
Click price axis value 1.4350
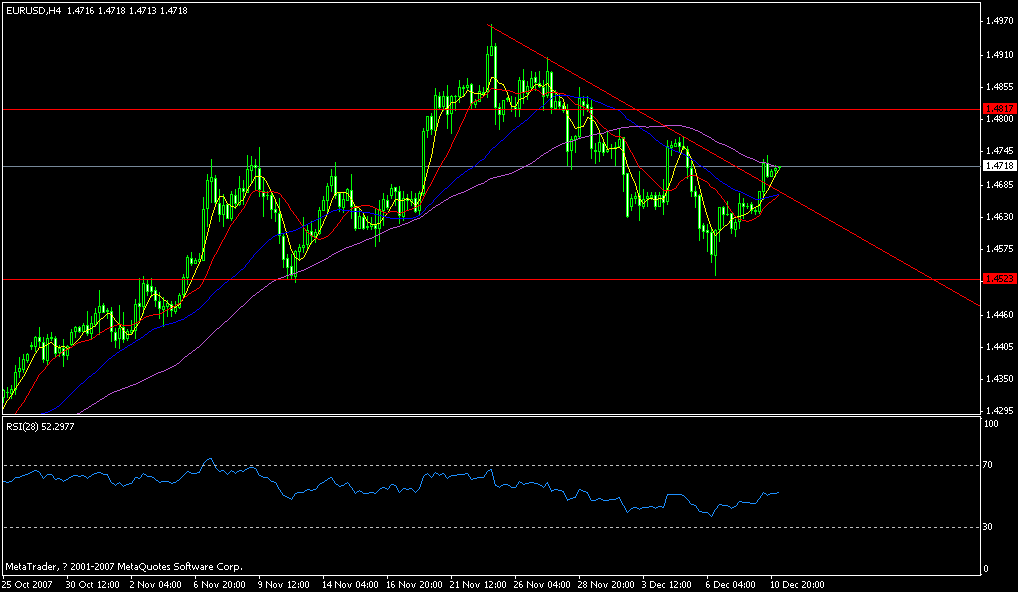999,378
